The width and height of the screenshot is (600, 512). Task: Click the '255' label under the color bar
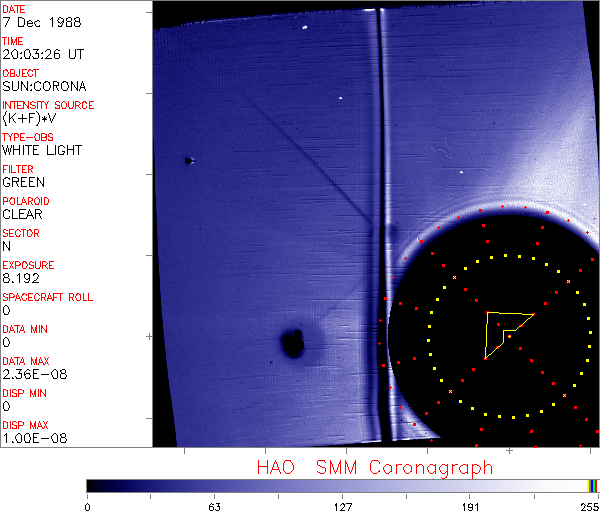pos(588,506)
